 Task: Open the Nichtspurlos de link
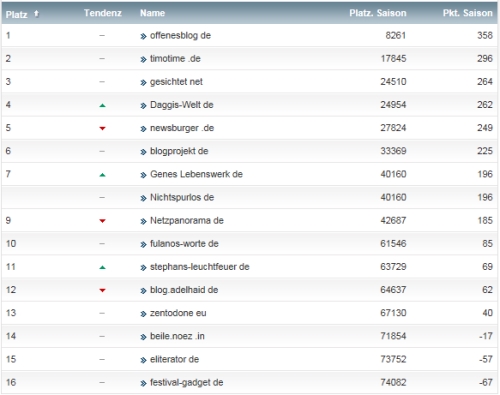(182, 197)
